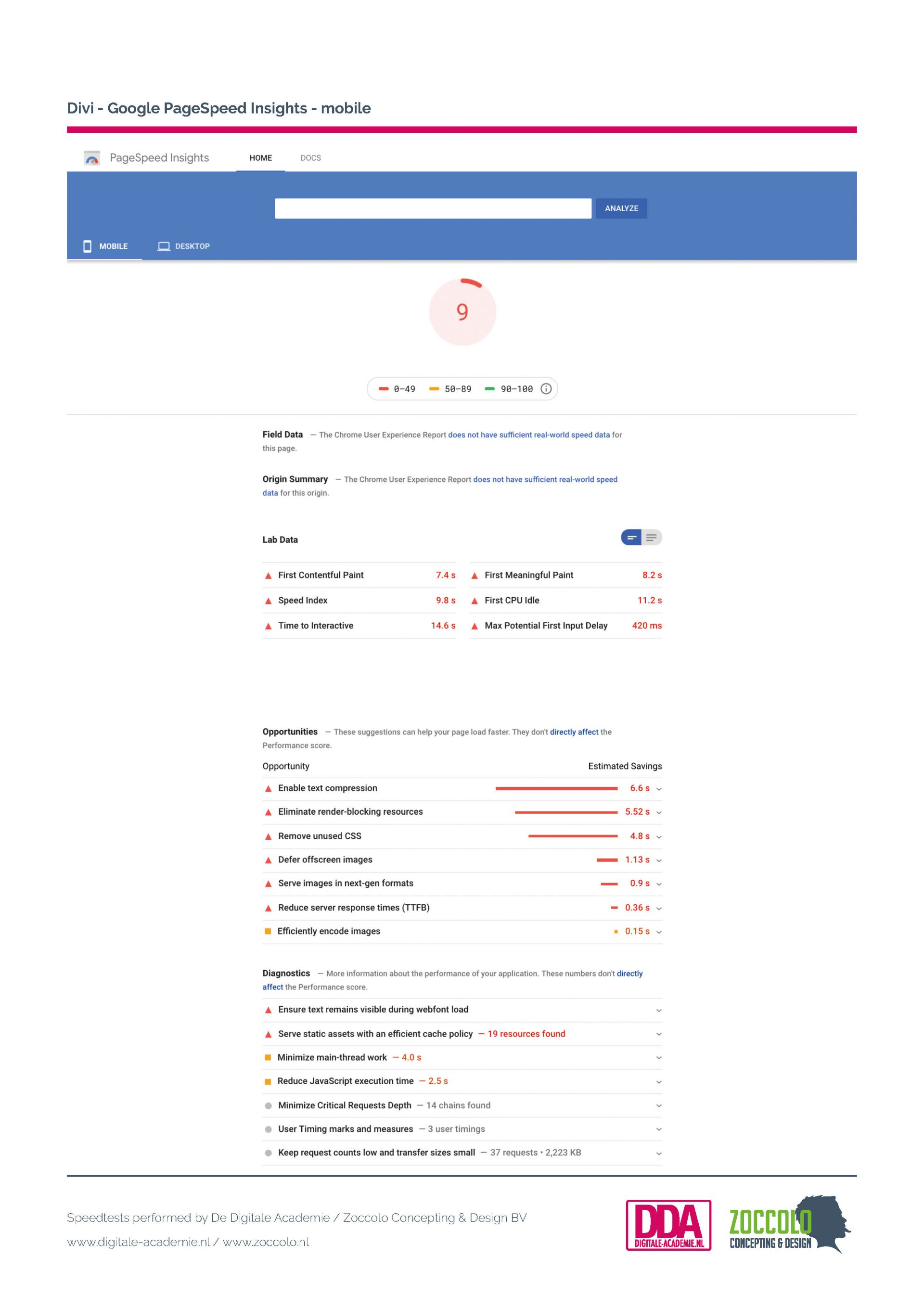Click warning triangle beside Enable text compression
This screenshot has height=1296, width=924.
point(268,788)
